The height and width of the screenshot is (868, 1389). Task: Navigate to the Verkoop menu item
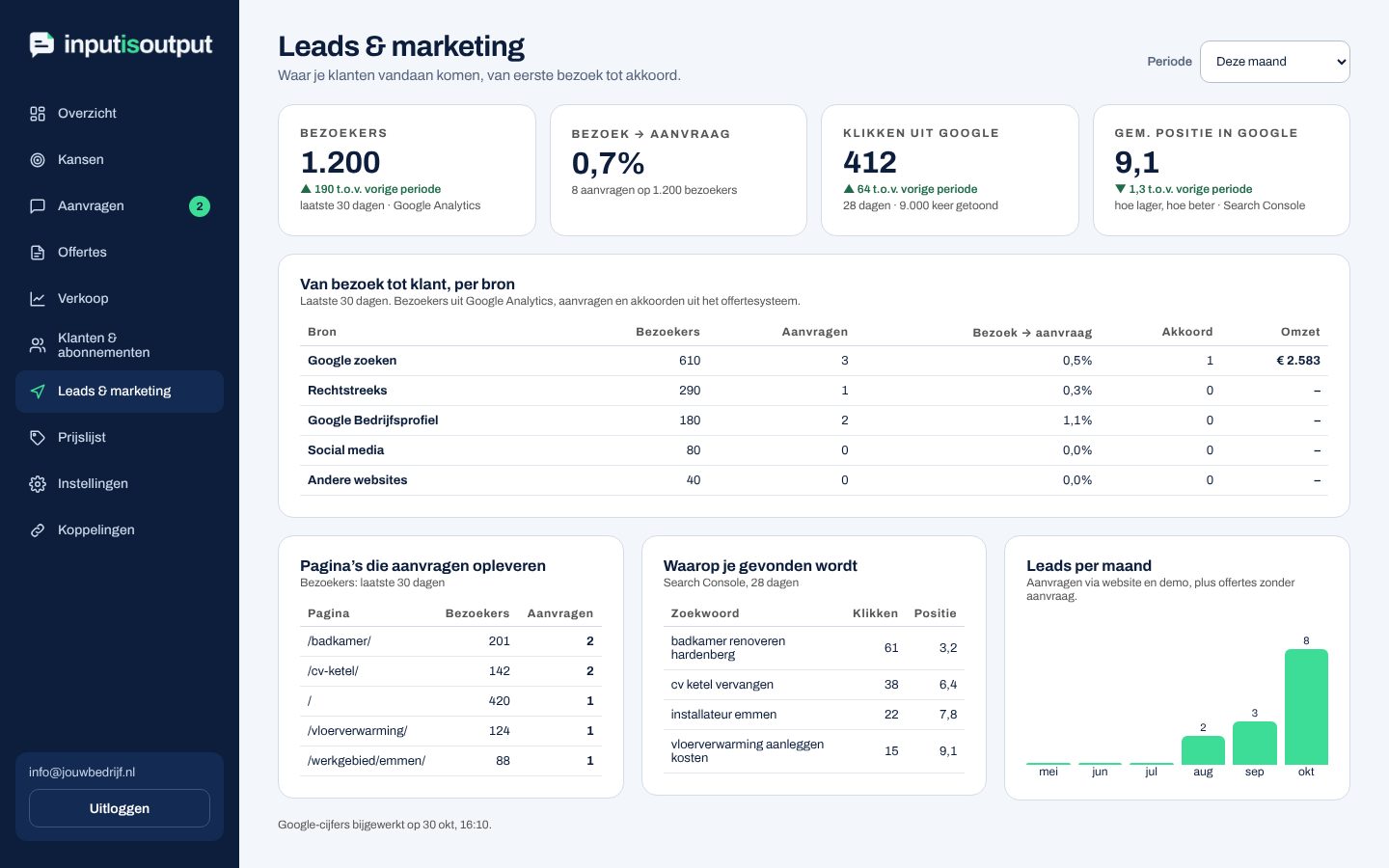coord(120,299)
